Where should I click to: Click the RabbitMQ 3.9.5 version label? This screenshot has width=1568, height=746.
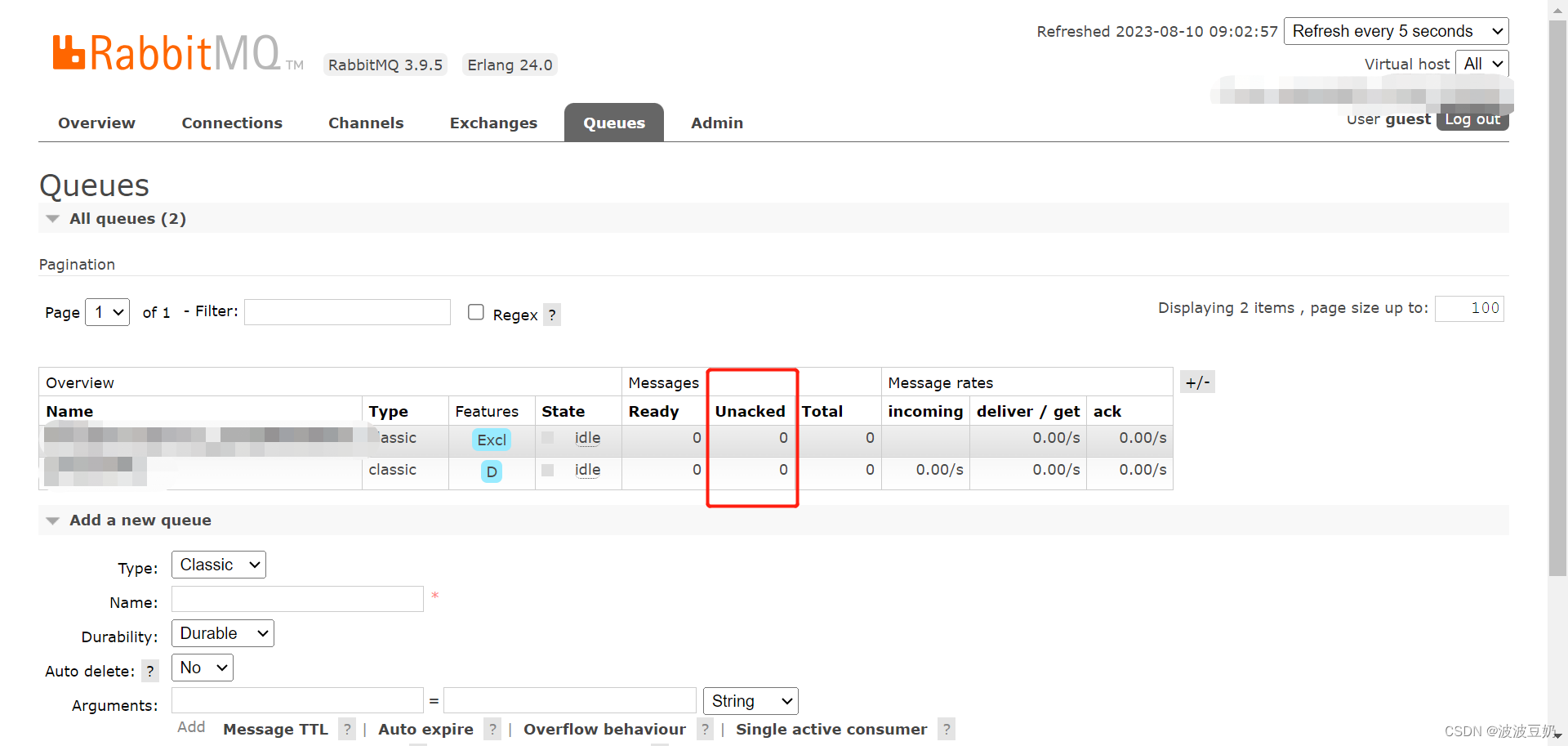click(x=385, y=65)
